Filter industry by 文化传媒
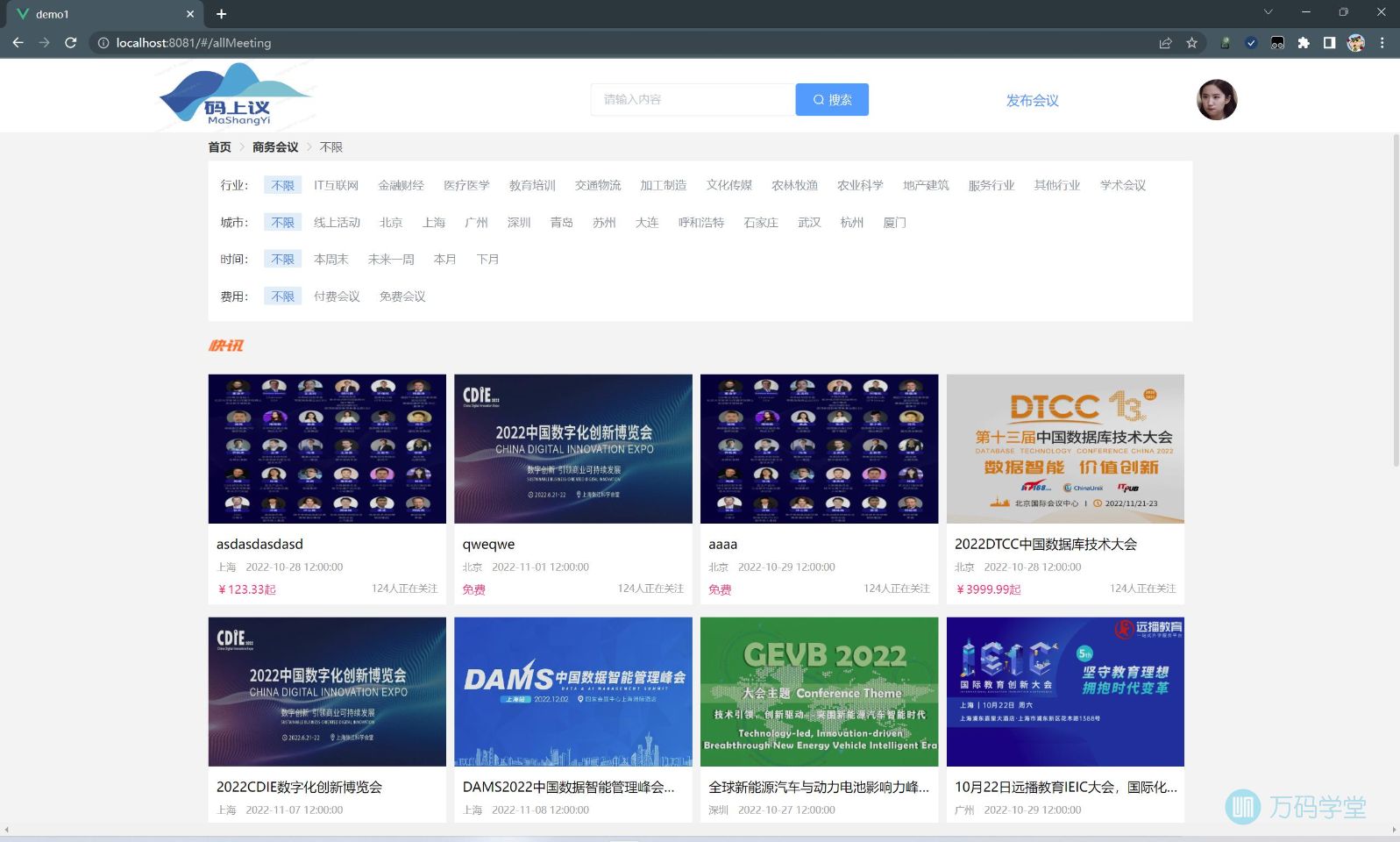The height and width of the screenshot is (842, 1400). [x=729, y=185]
